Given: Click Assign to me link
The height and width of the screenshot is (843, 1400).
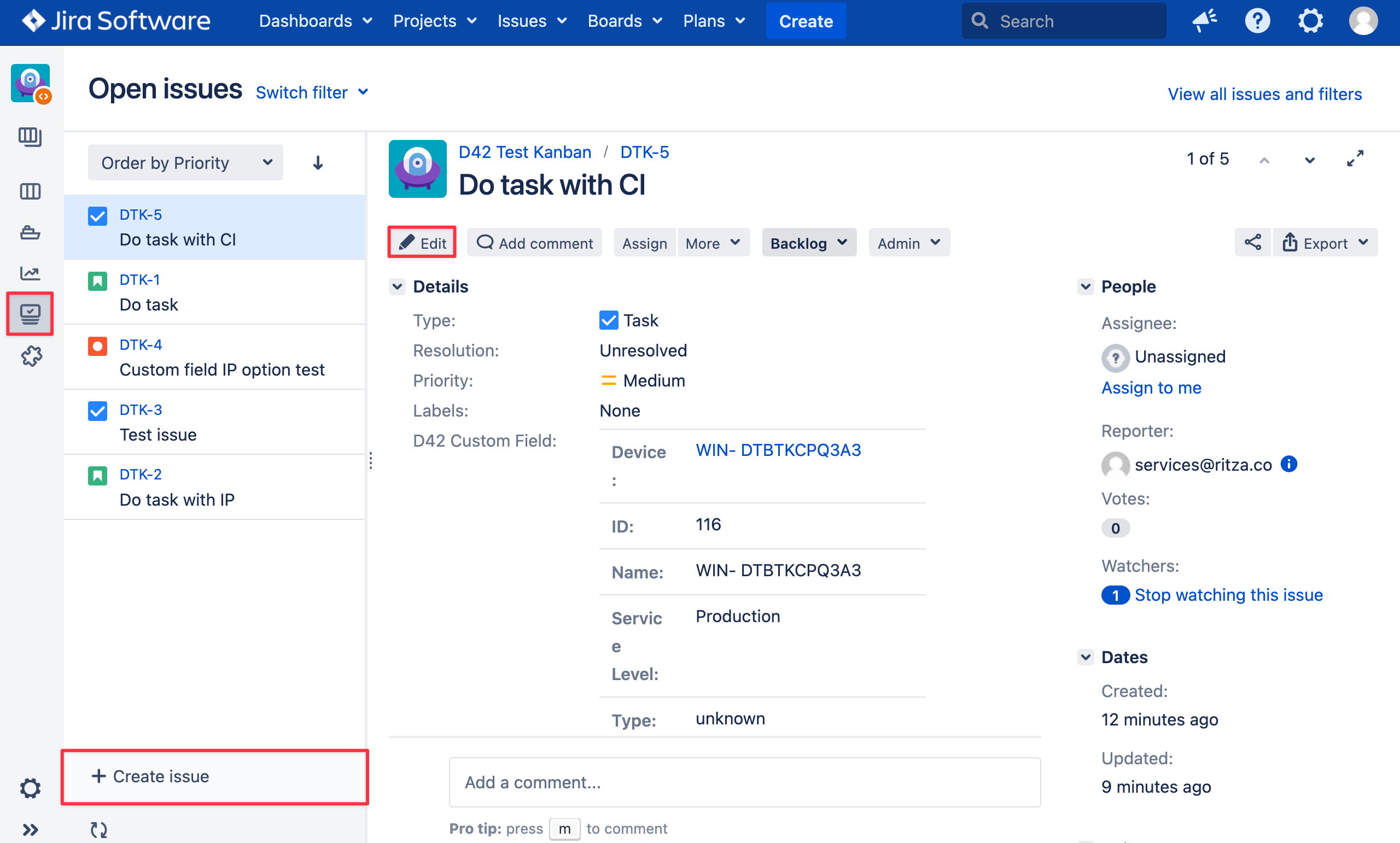Looking at the screenshot, I should 1151,388.
